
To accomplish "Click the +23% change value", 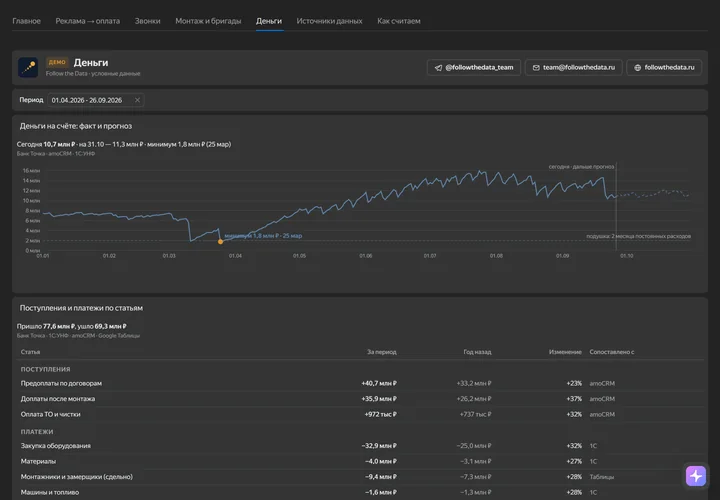I will (574, 383).
